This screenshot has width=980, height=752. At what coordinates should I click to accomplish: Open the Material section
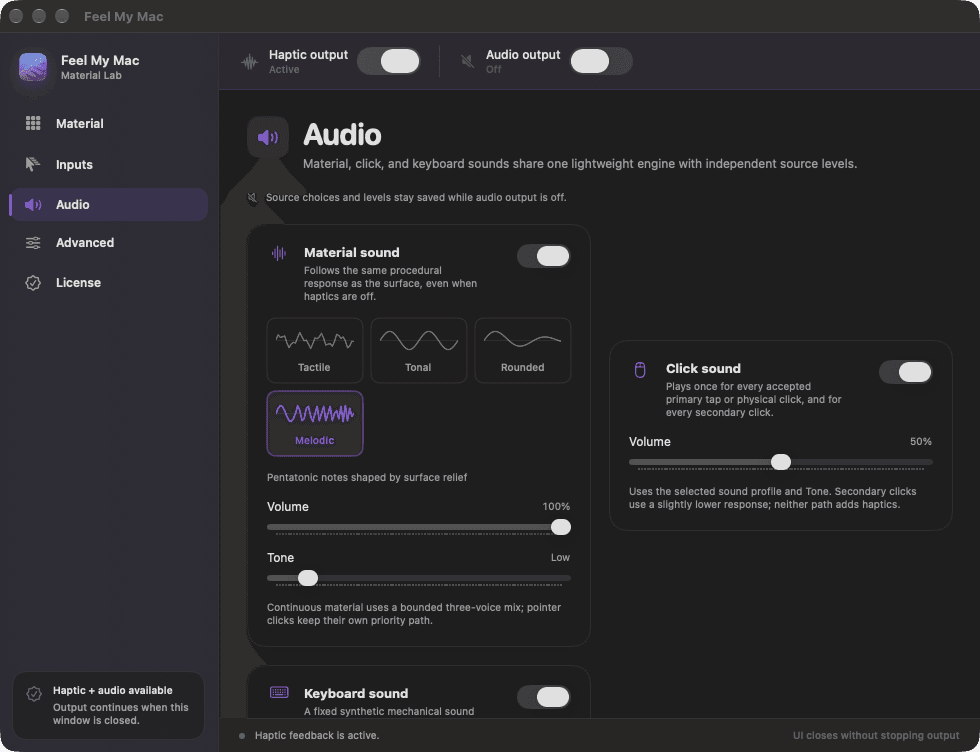coord(109,123)
